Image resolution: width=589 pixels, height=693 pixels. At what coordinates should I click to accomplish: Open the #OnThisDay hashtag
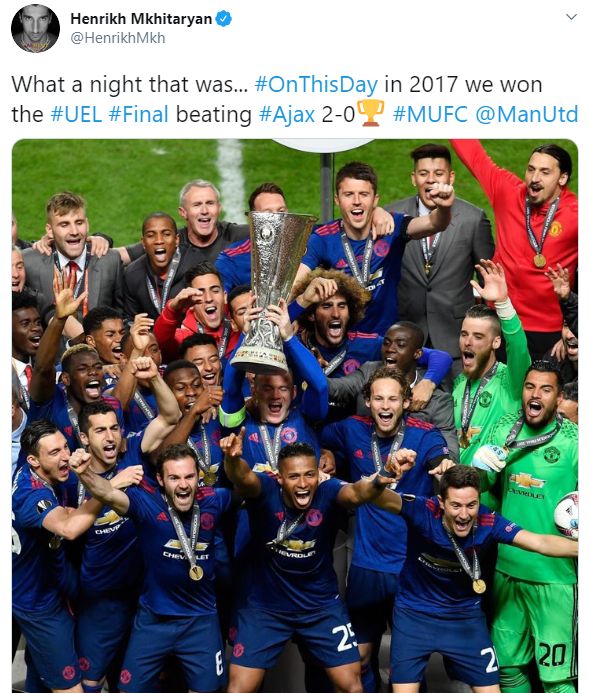(x=316, y=84)
